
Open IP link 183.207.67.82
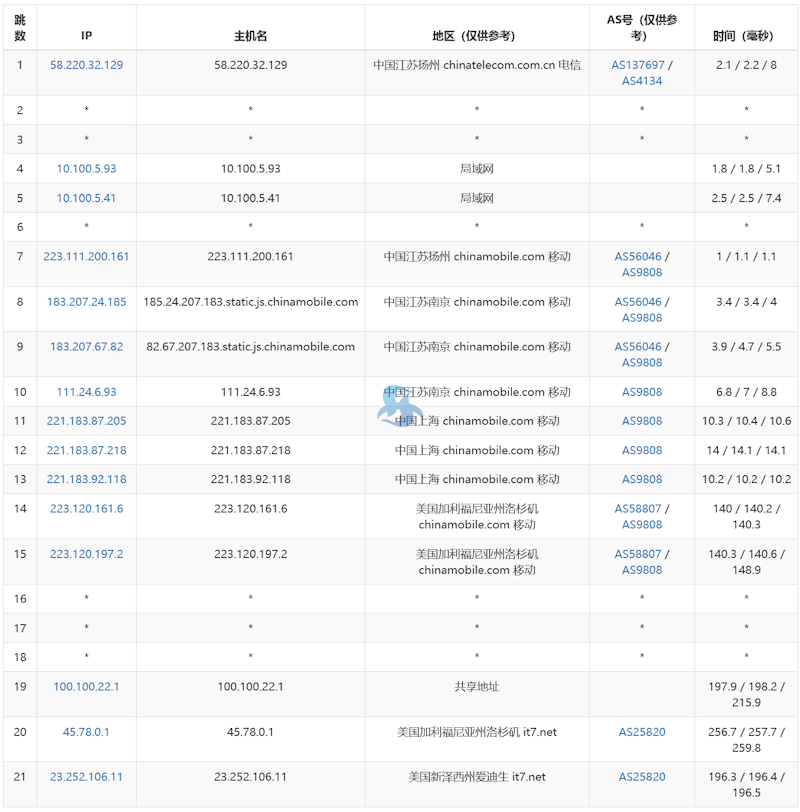[86, 346]
